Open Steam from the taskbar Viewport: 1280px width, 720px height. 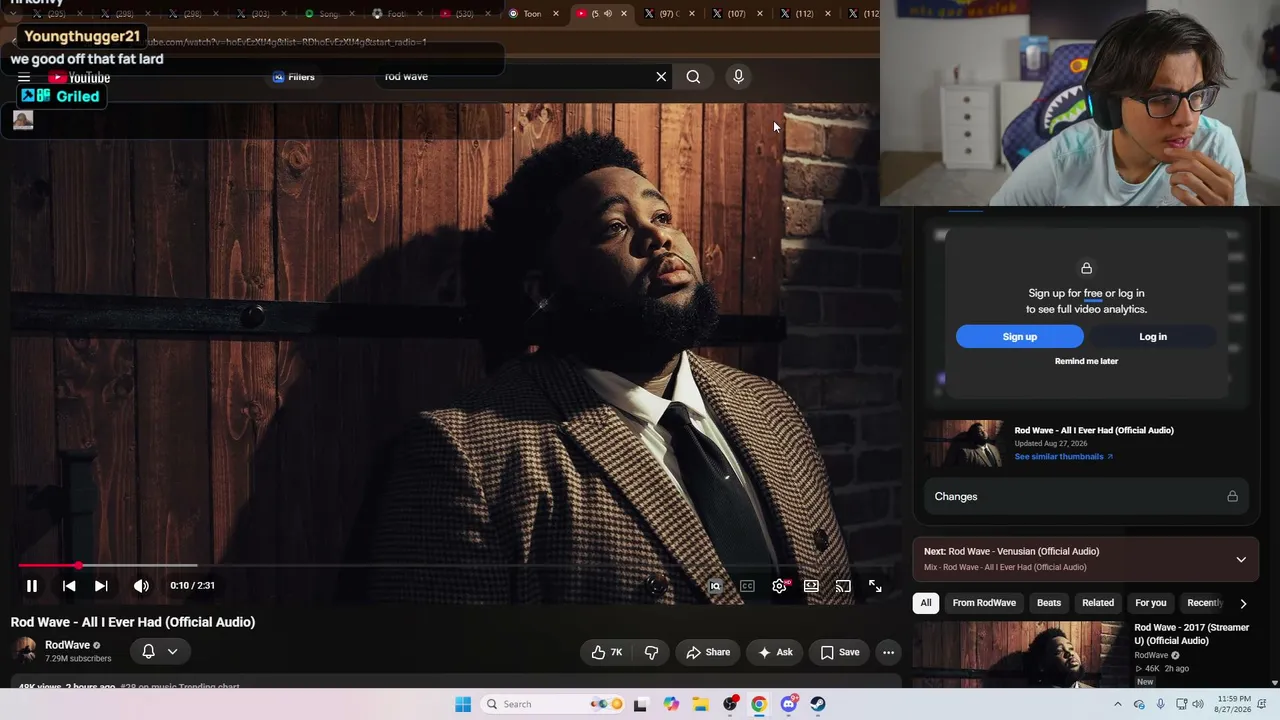(818, 704)
